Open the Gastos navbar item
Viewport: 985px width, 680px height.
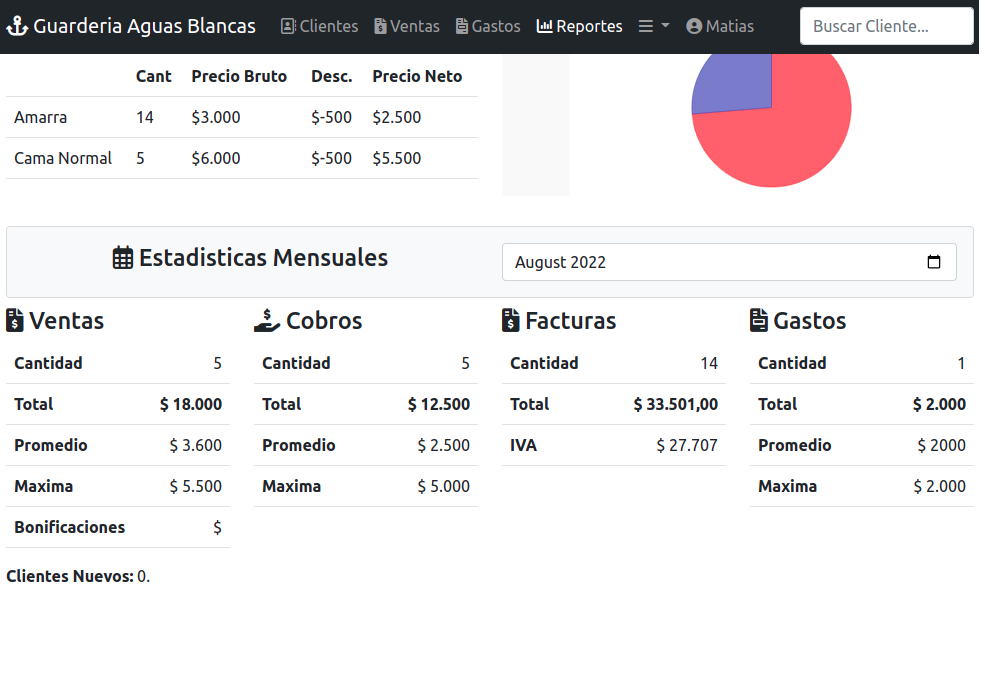coord(488,26)
